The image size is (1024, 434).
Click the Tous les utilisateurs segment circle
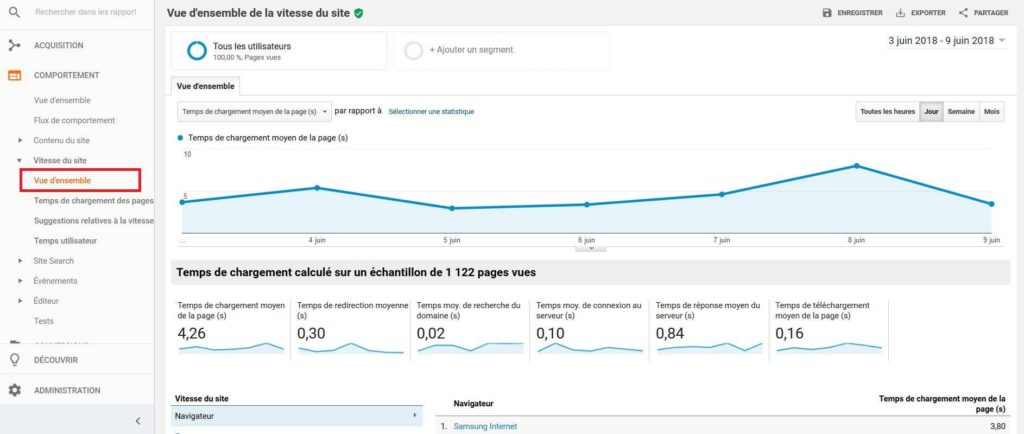coord(197,51)
